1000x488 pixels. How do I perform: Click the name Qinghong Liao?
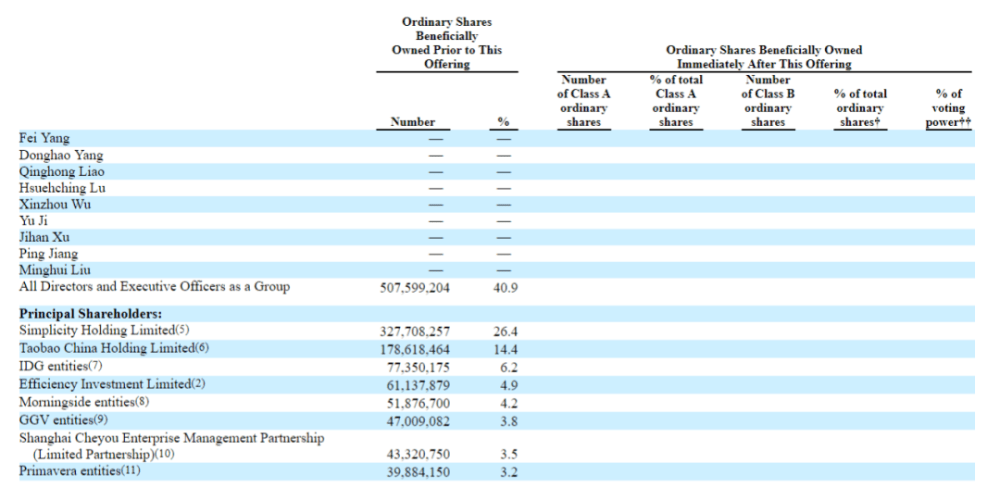[62, 172]
